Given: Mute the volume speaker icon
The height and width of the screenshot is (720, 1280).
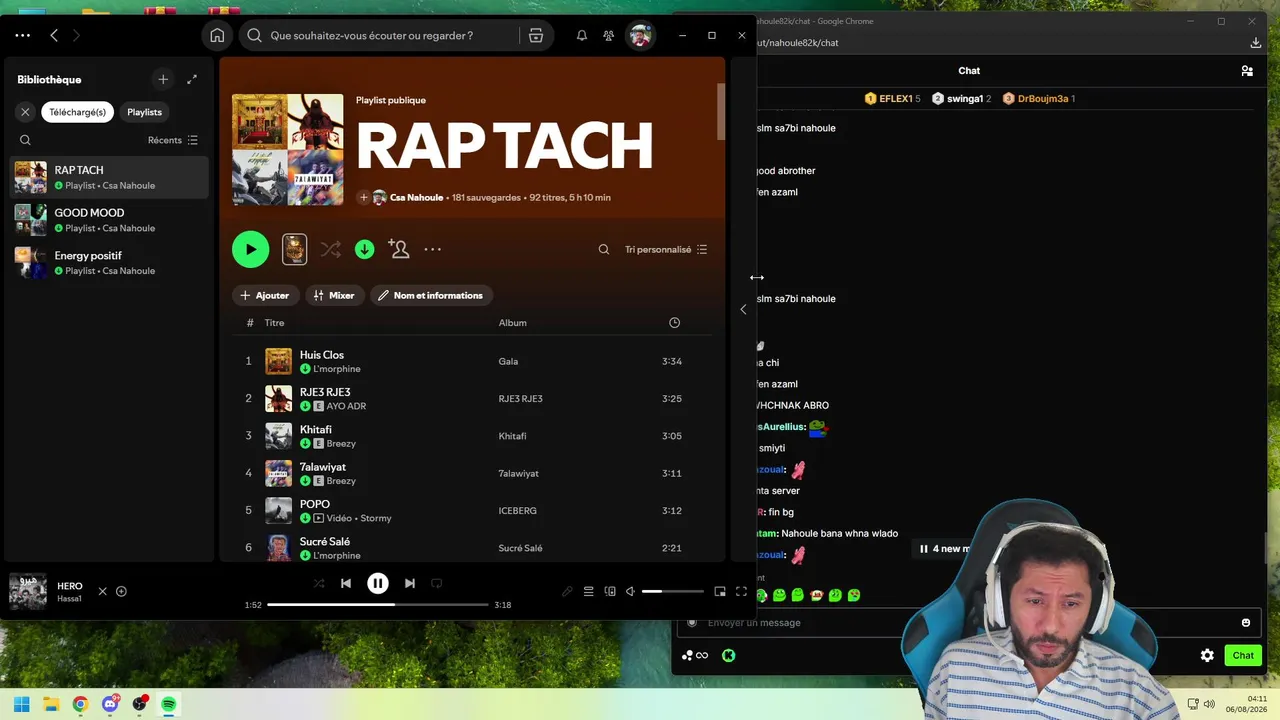Looking at the screenshot, I should (630, 591).
